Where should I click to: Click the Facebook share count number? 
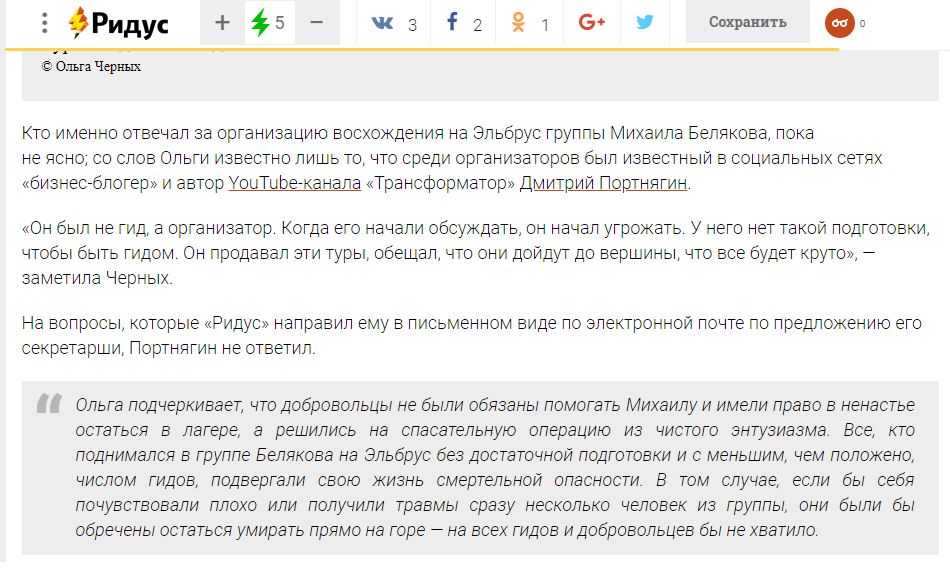(478, 25)
